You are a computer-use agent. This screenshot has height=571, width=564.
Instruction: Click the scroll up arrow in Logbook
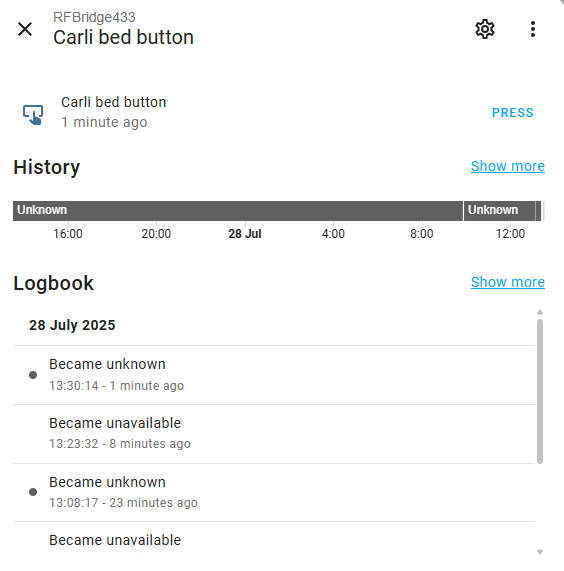pyautogui.click(x=540, y=312)
